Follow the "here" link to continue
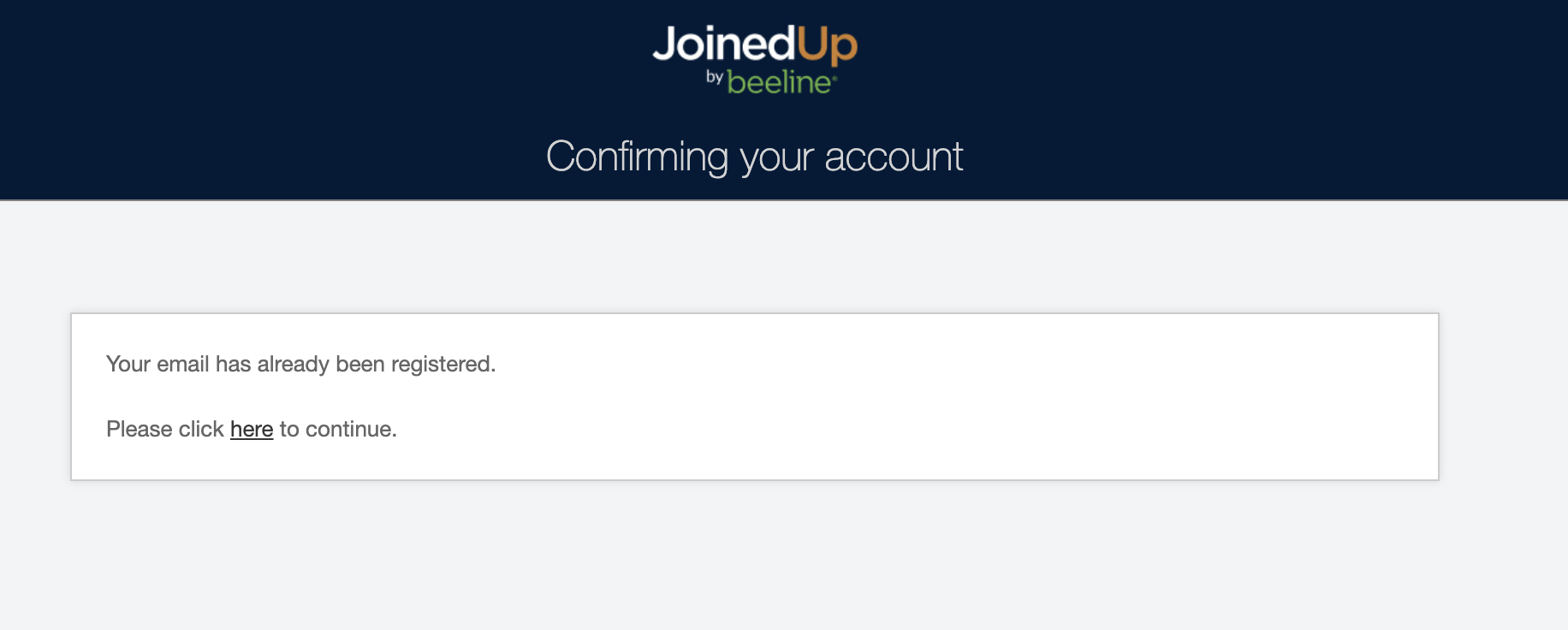 (x=252, y=429)
